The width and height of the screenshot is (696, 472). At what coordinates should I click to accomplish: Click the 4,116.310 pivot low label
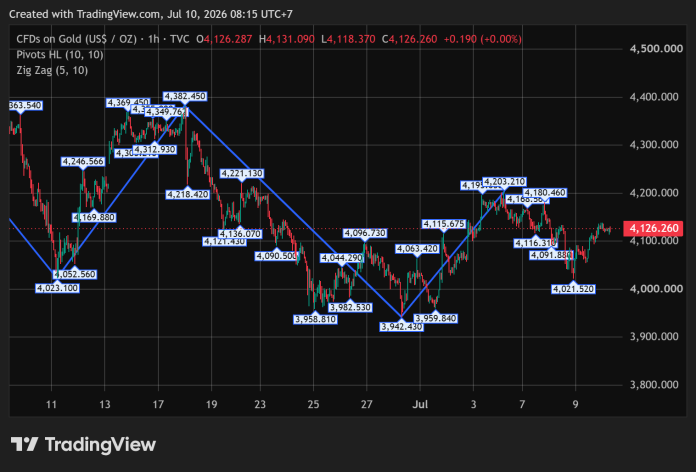click(x=536, y=243)
